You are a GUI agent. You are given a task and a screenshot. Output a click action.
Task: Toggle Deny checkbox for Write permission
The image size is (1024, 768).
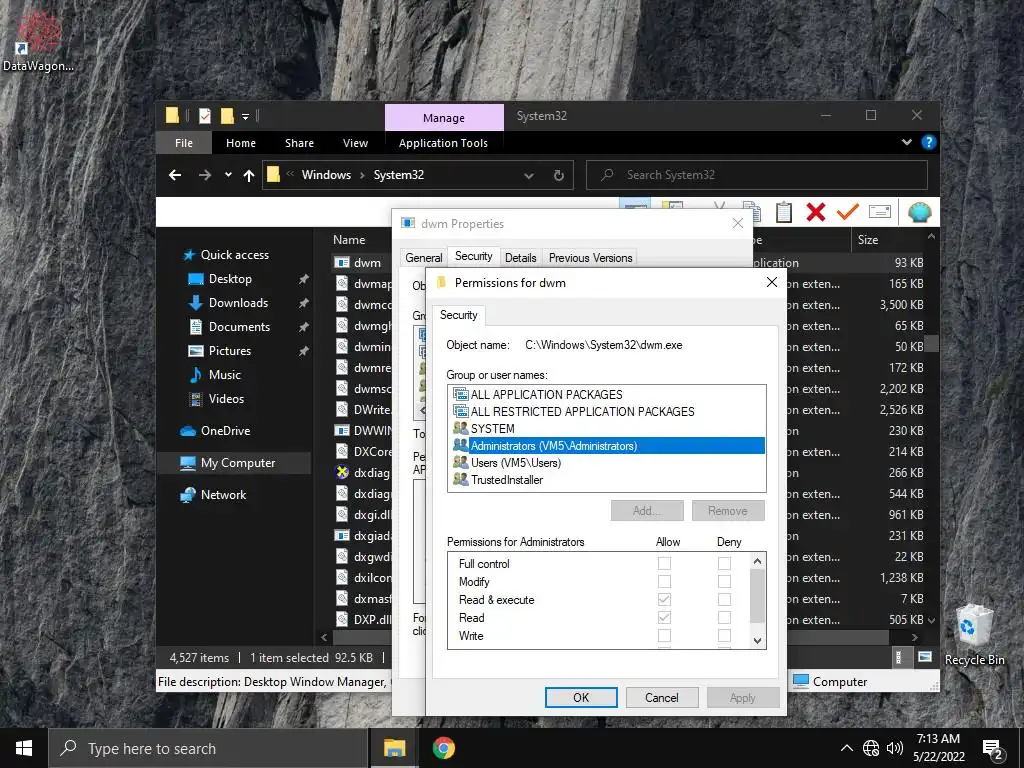click(x=724, y=635)
